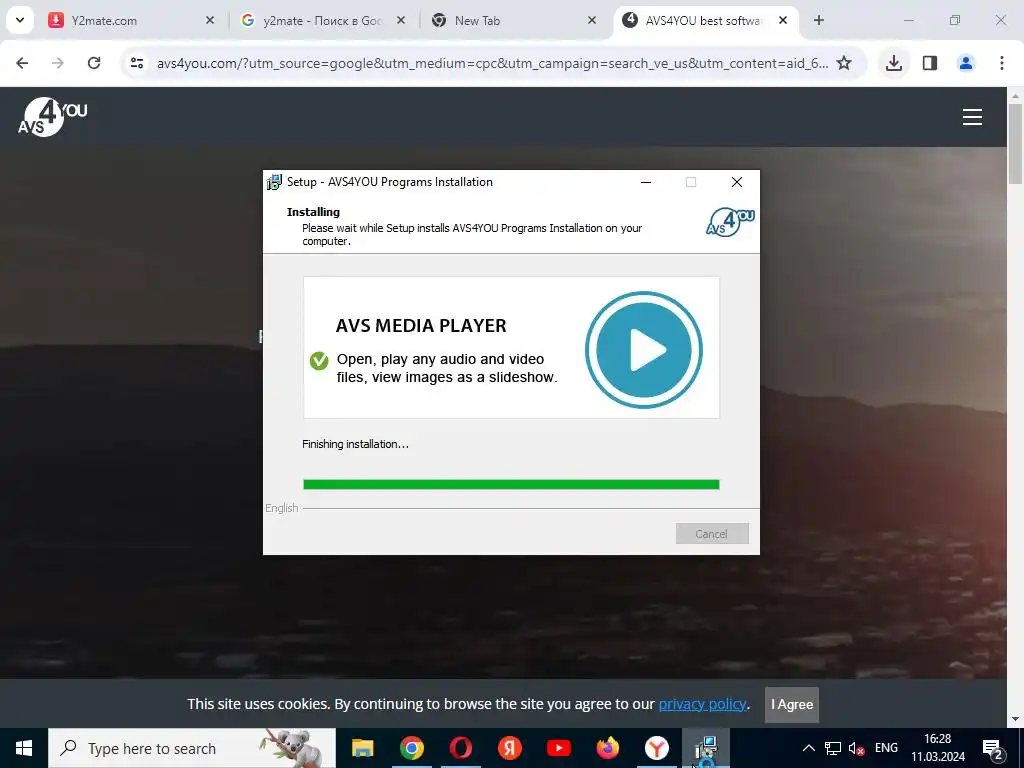Open the Chrome profile avatar

pyautogui.click(x=966, y=63)
